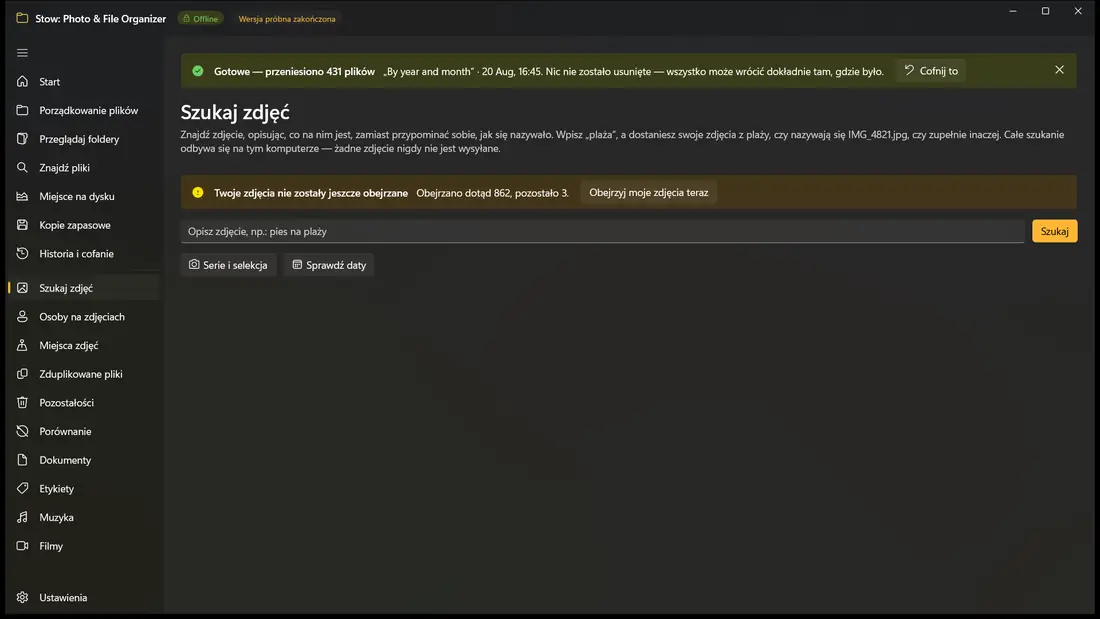Click the Muzyka note icon

22,517
